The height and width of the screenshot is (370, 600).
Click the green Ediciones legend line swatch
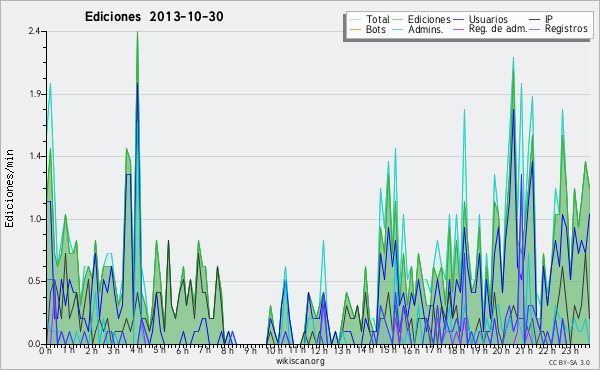398,20
